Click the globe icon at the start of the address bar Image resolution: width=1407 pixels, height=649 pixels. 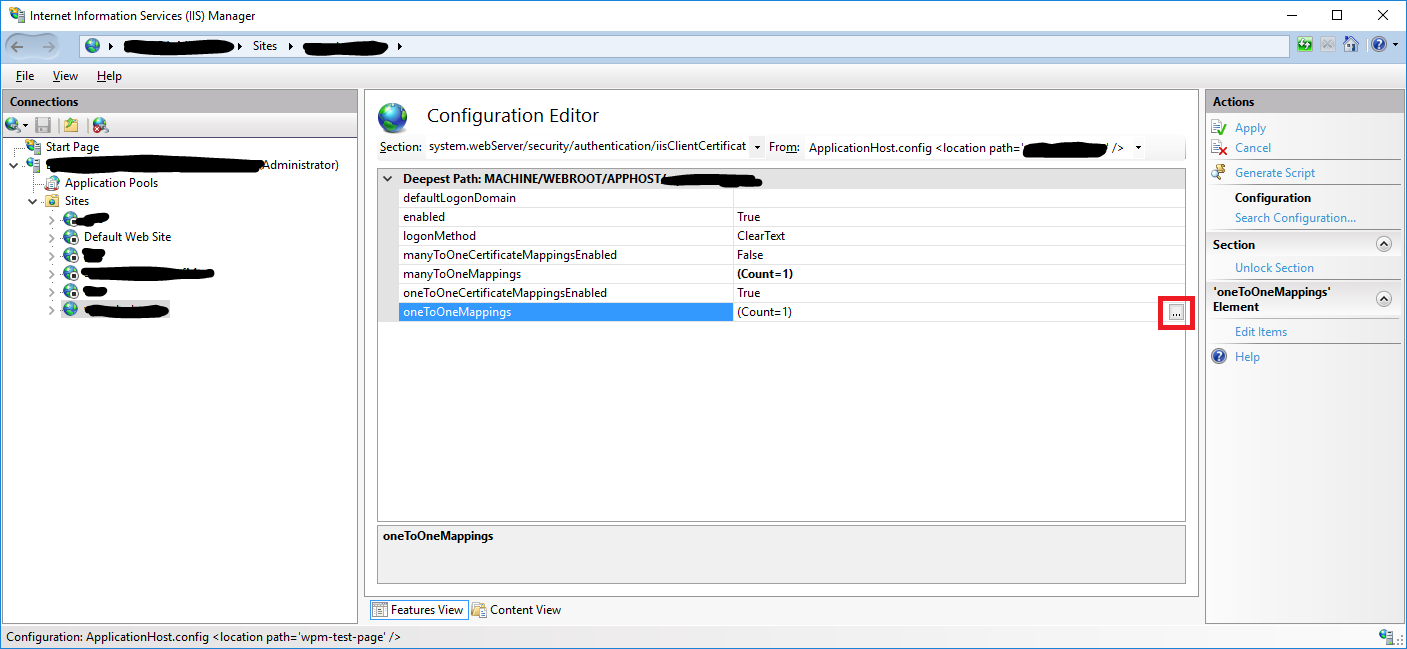pyautogui.click(x=93, y=46)
